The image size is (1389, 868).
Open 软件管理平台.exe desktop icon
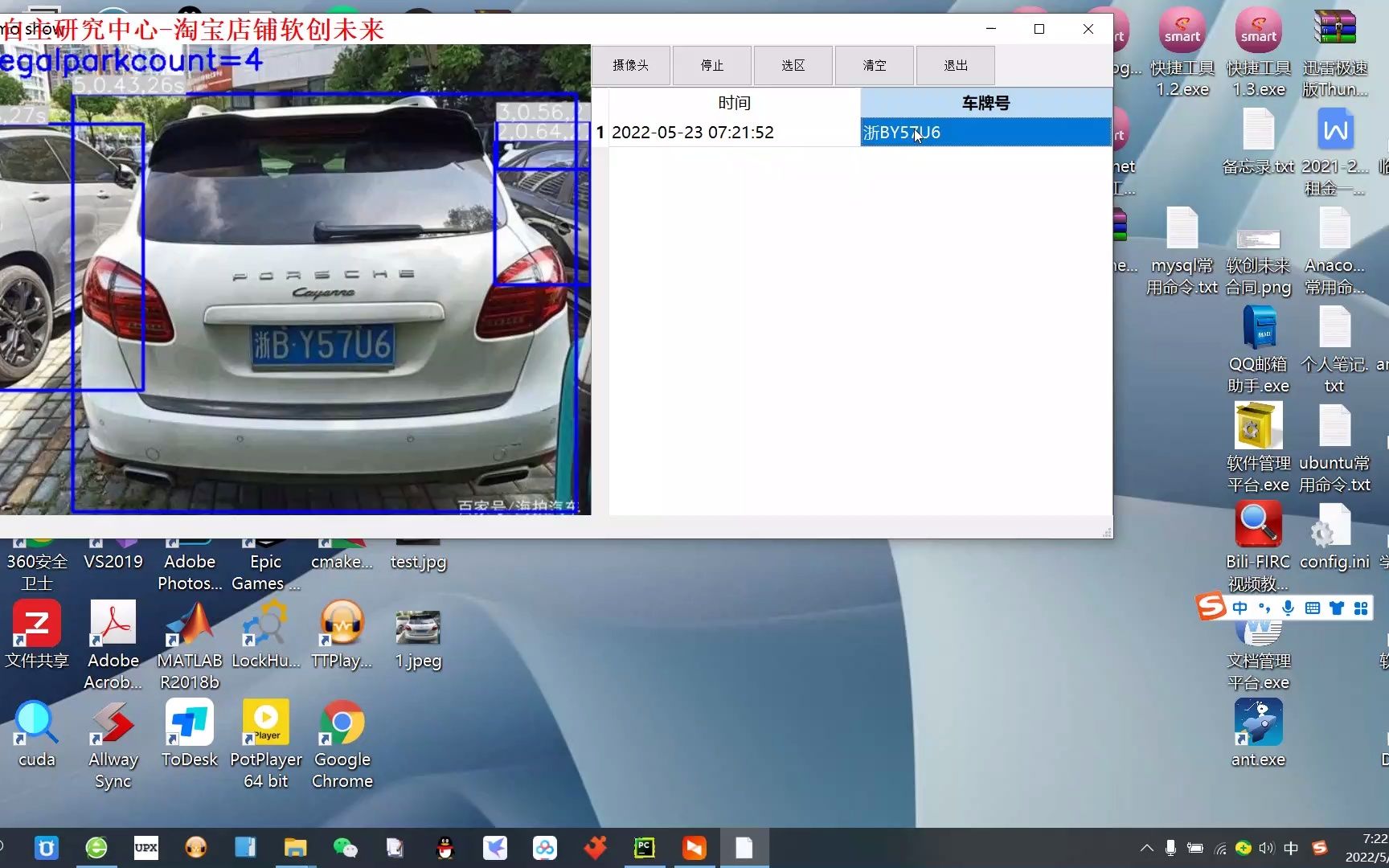click(x=1259, y=448)
